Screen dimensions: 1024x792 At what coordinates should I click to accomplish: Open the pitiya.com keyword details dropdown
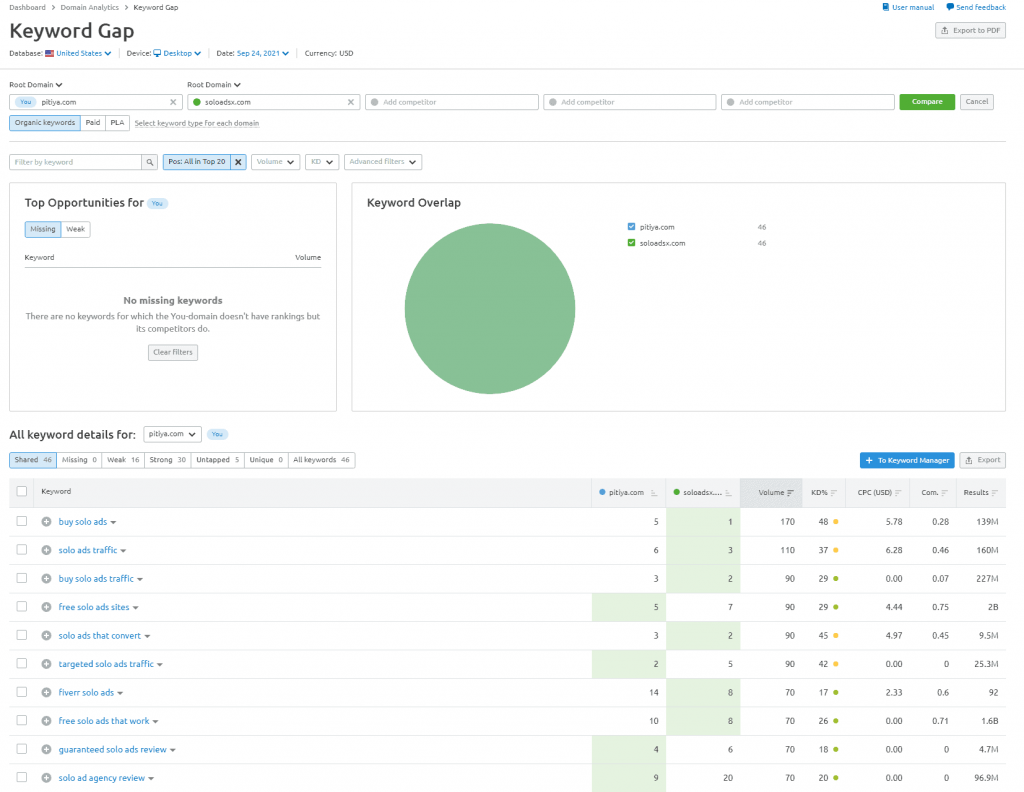pyautogui.click(x=172, y=434)
